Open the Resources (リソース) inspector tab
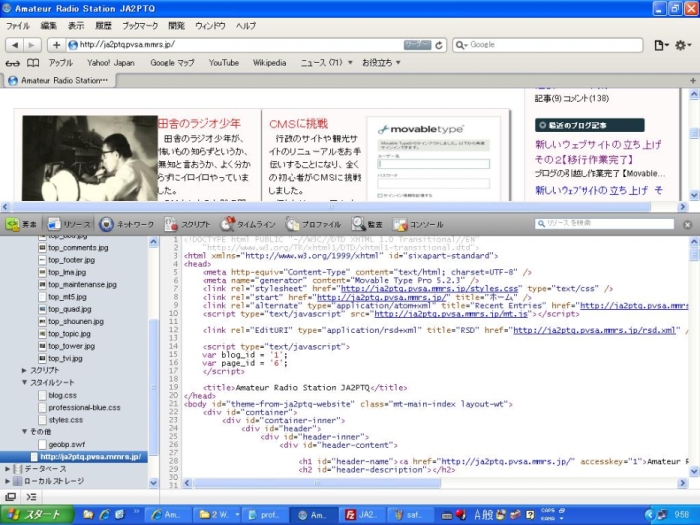This screenshot has height=525, width=700. (x=68, y=224)
